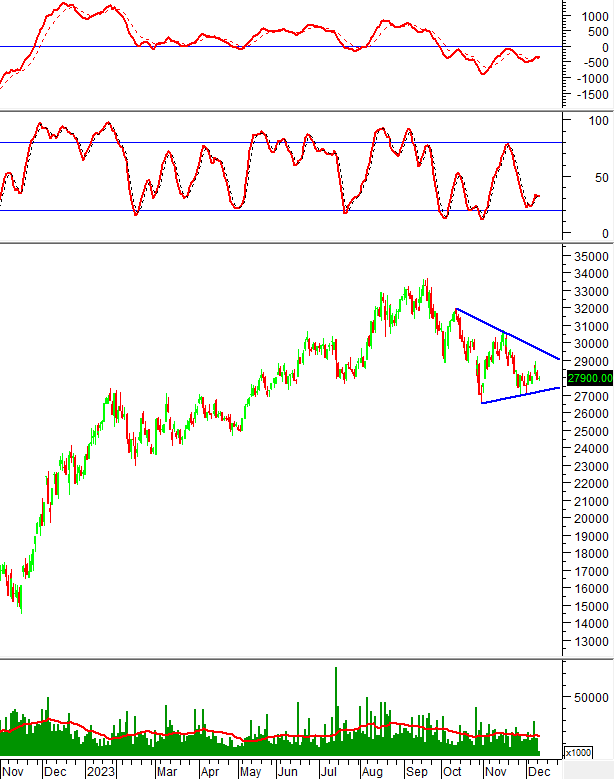Image resolution: width=614 pixels, height=779 pixels.
Task: Click the 500 label on top indicator axis
Action: 599,32
